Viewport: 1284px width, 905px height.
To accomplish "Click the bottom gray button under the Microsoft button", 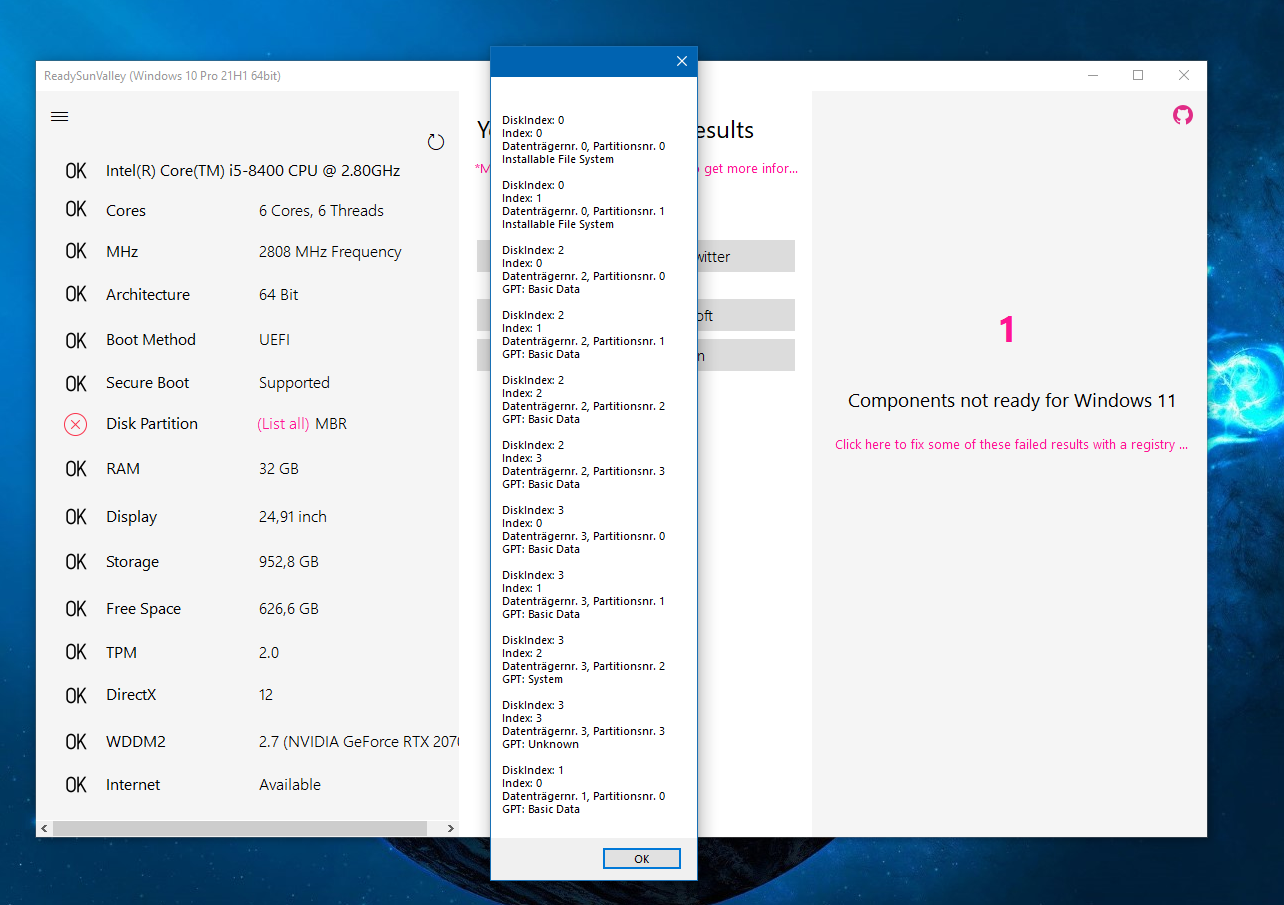I will 745,355.
